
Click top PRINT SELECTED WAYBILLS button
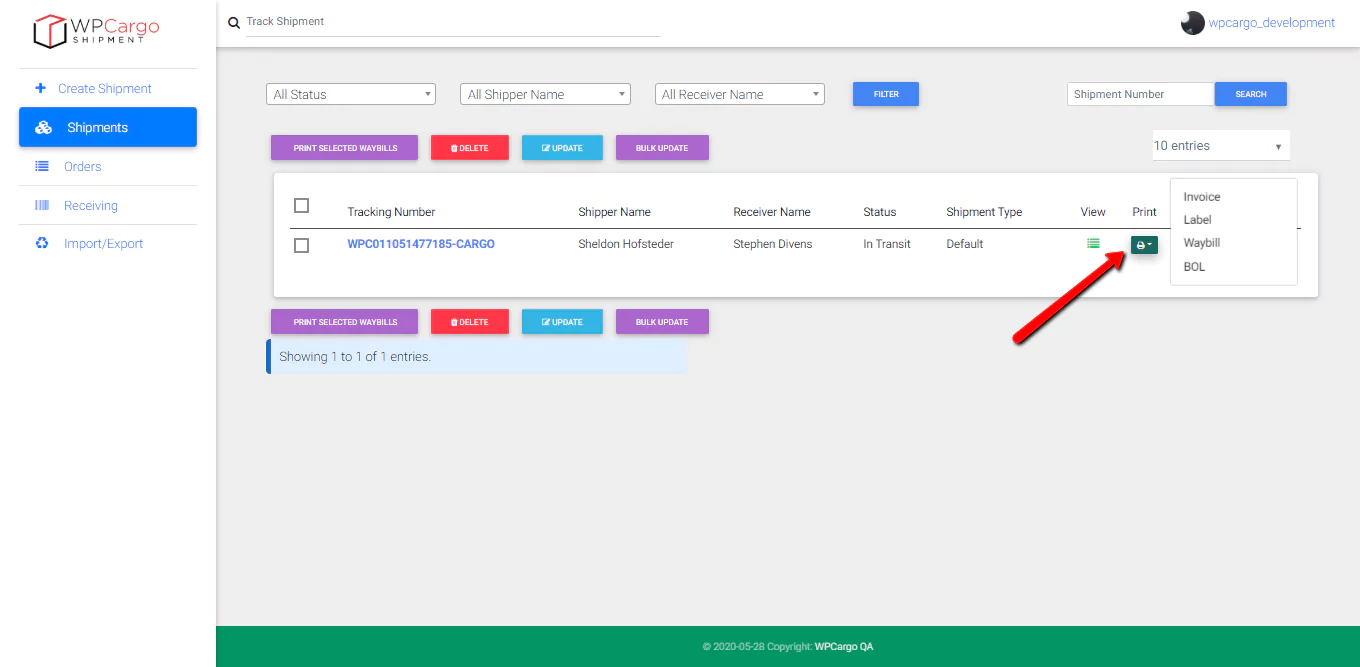tap(345, 148)
